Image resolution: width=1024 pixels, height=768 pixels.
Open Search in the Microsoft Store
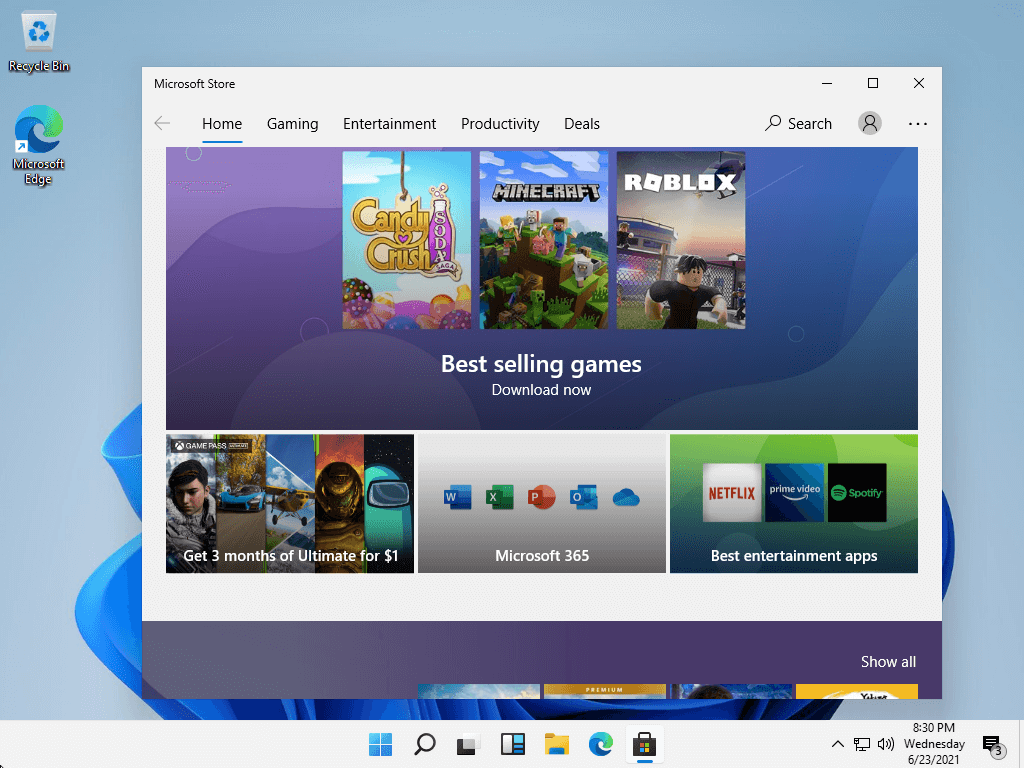click(798, 123)
